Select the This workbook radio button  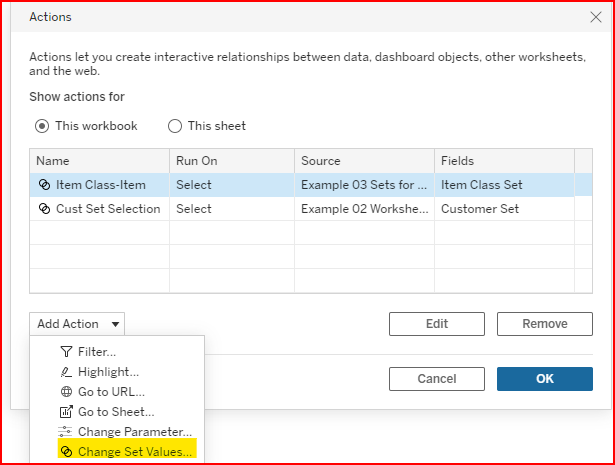(42, 126)
